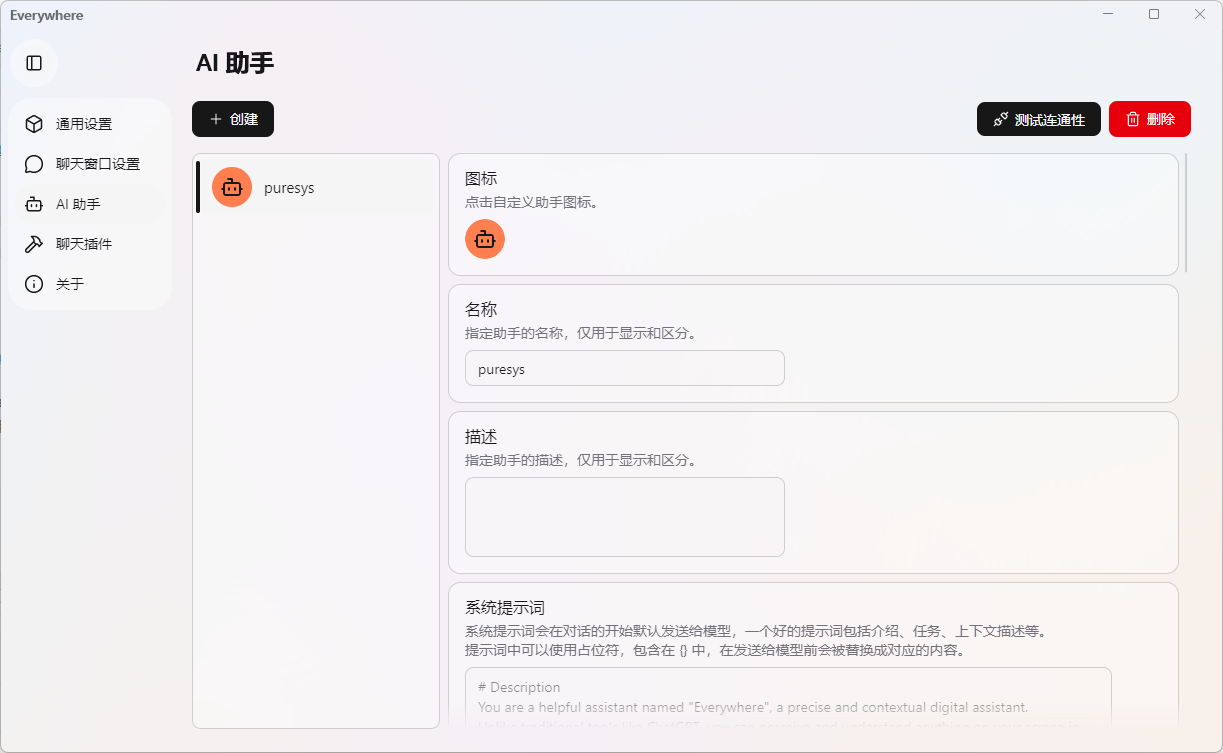The image size is (1223, 753).
Task: Switch to the 通用设置 section
Action: click(87, 123)
